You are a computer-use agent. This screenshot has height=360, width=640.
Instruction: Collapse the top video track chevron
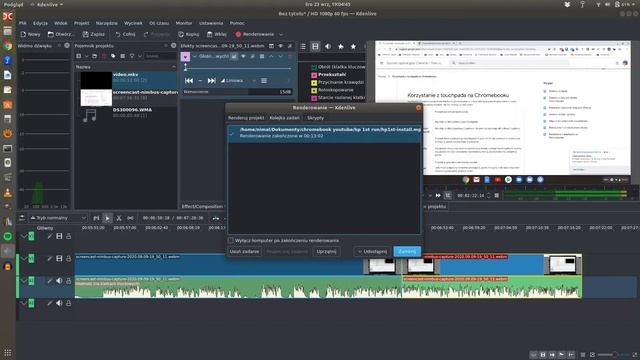tap(24, 236)
